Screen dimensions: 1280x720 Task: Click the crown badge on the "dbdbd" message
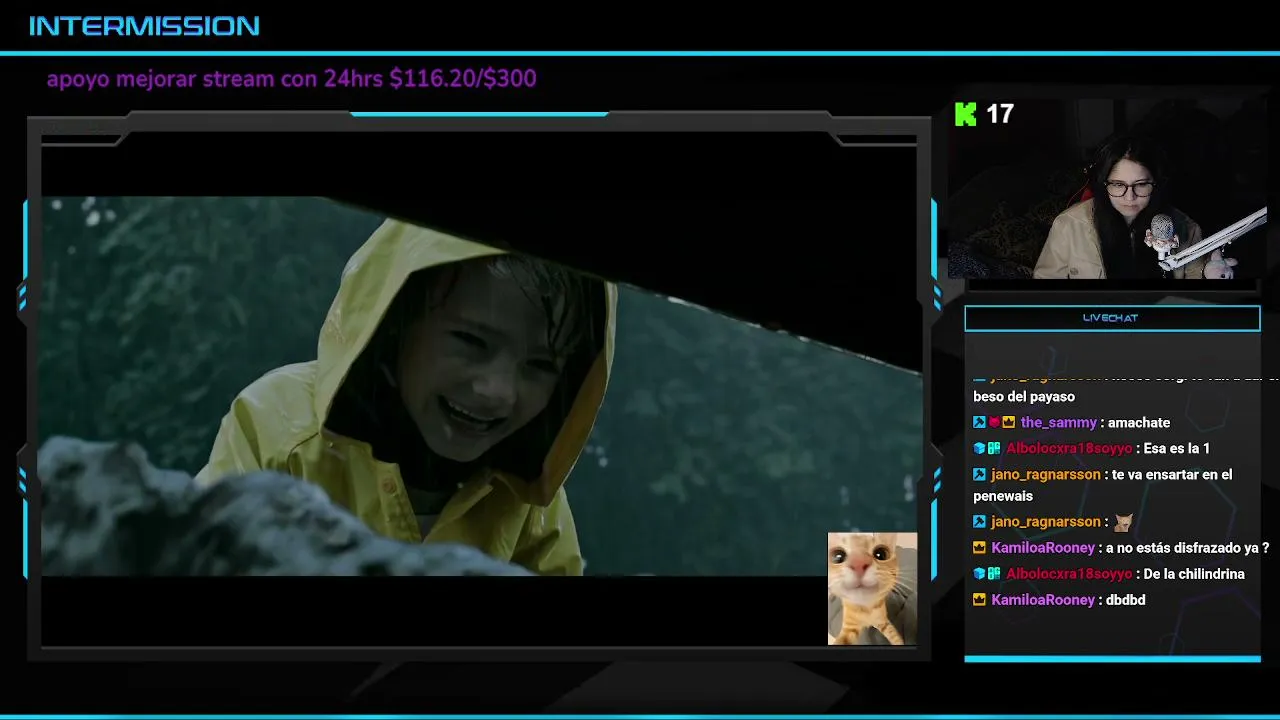(979, 600)
